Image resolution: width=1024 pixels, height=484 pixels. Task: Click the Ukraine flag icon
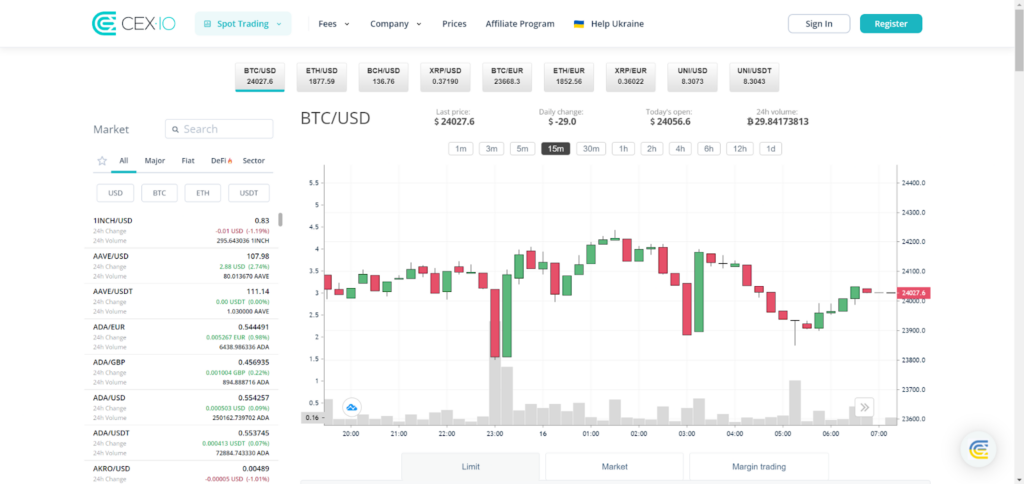click(x=579, y=24)
